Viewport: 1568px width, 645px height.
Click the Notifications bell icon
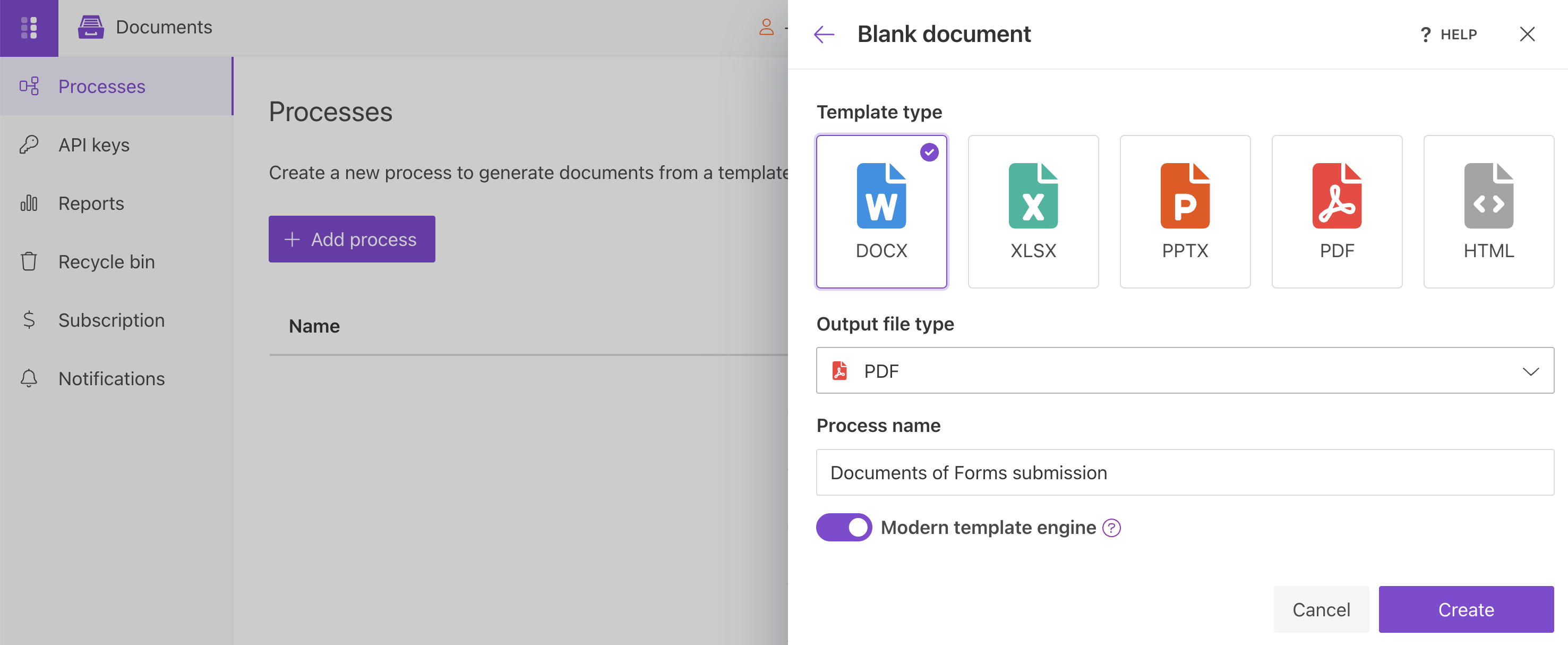click(x=29, y=378)
